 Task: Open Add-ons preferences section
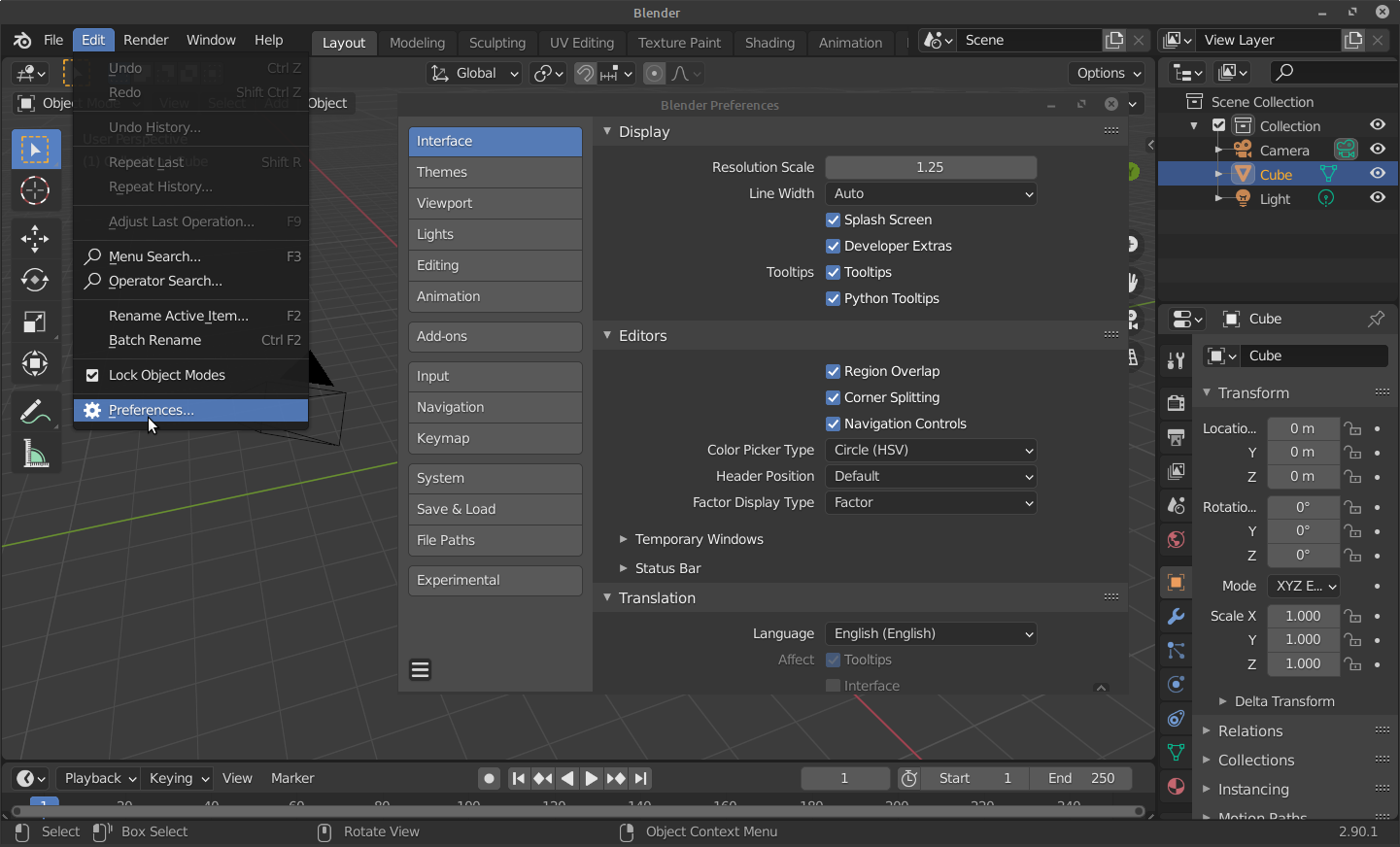click(495, 336)
